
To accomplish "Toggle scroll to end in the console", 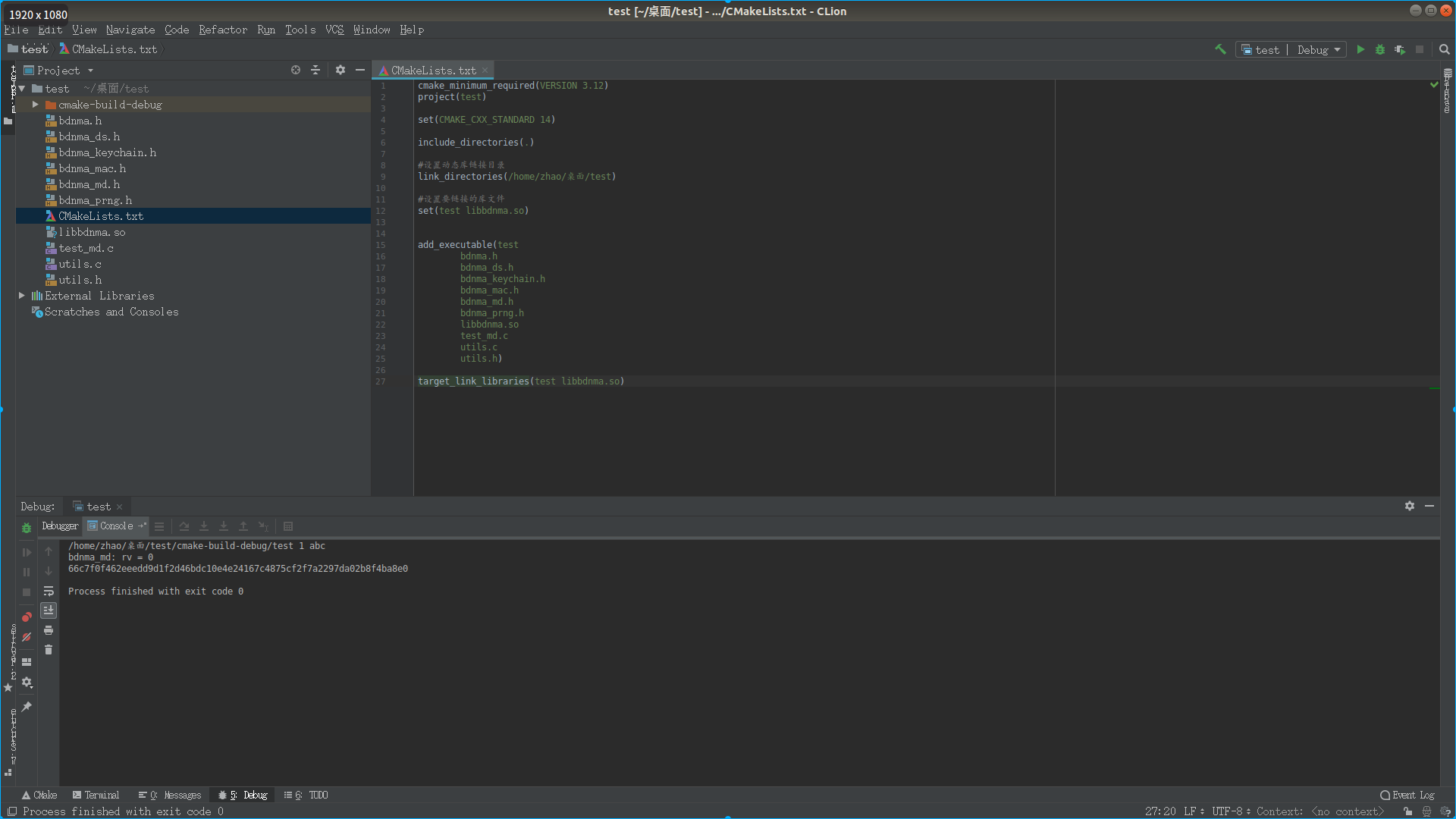I will tap(49, 610).
